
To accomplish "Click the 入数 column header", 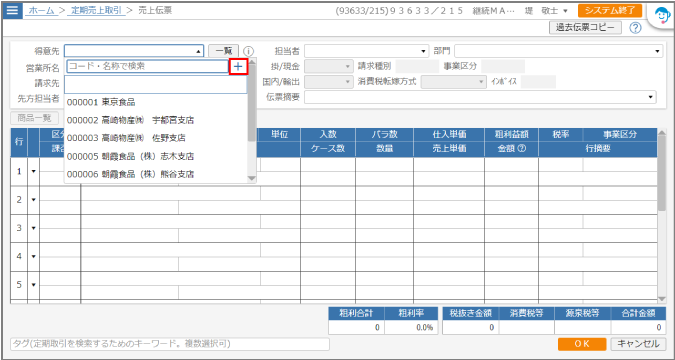I will [x=328, y=134].
